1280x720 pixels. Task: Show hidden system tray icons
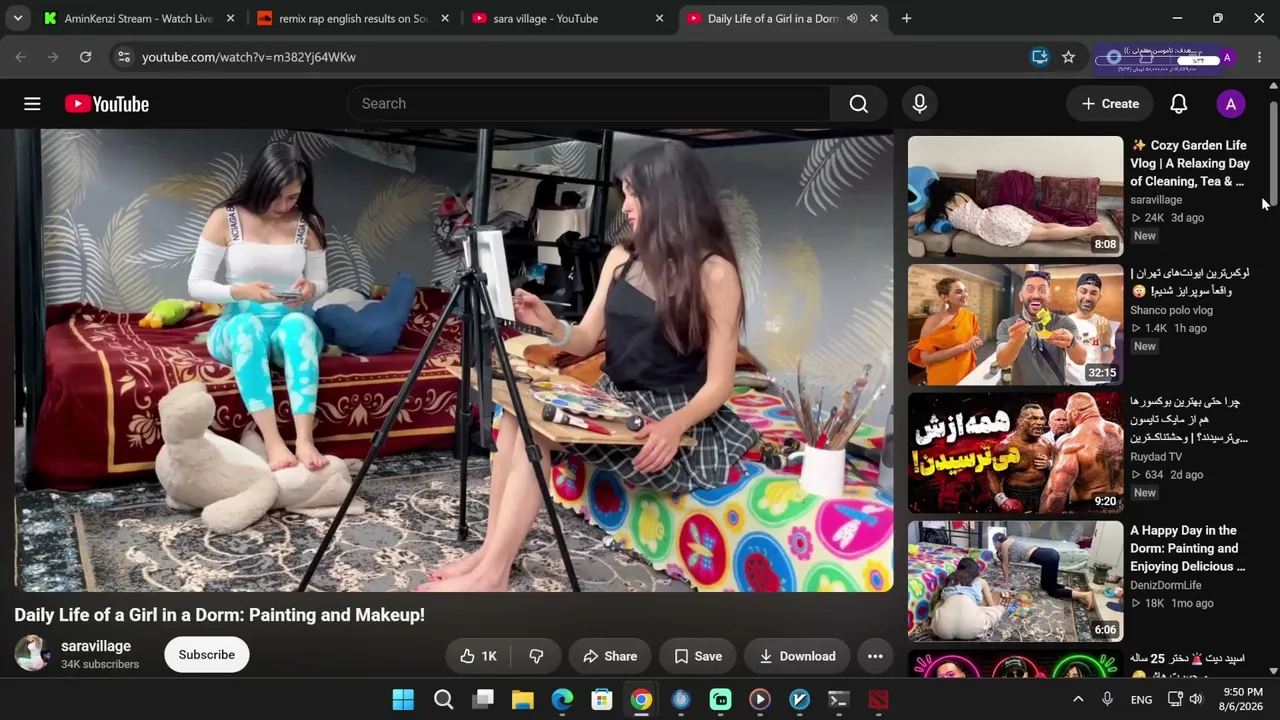pyautogui.click(x=1078, y=700)
